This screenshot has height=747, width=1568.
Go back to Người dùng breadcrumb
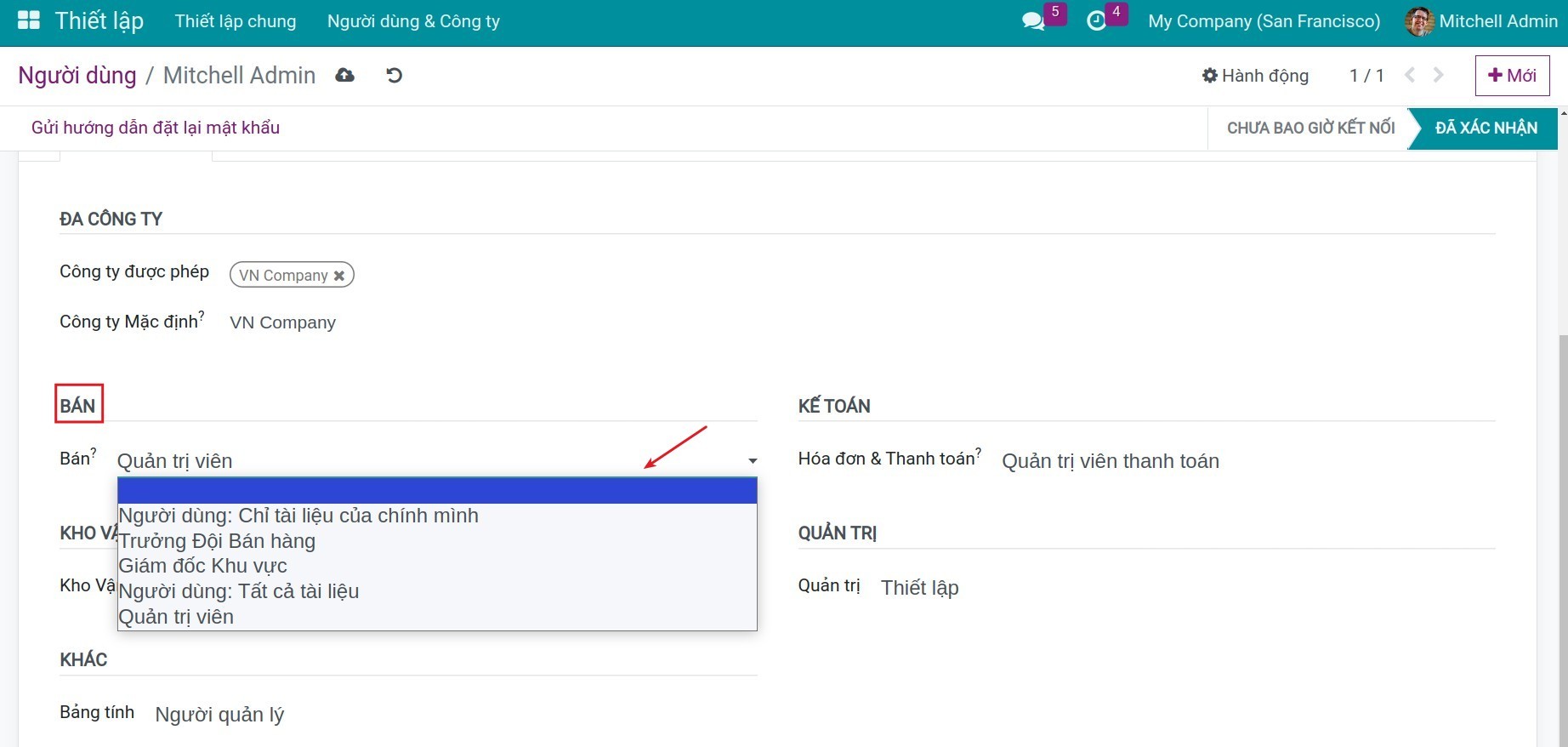pyautogui.click(x=77, y=76)
